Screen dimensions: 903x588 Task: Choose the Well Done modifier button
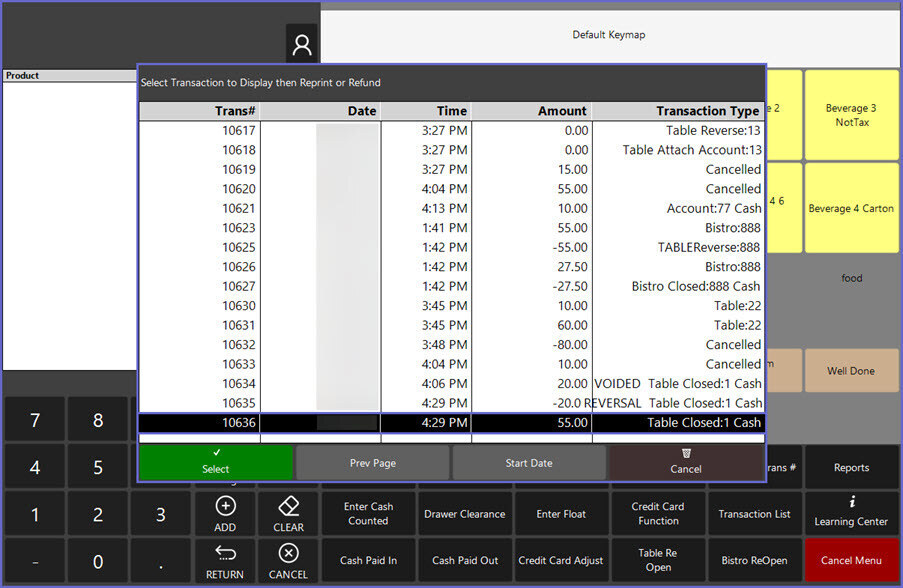coord(850,371)
